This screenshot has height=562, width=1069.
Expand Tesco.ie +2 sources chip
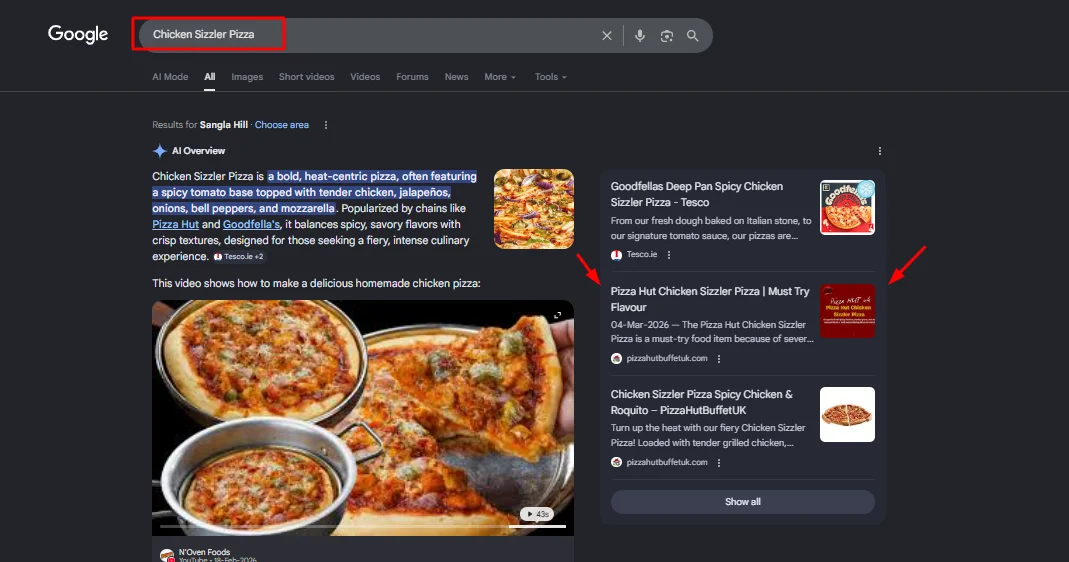click(x=239, y=257)
